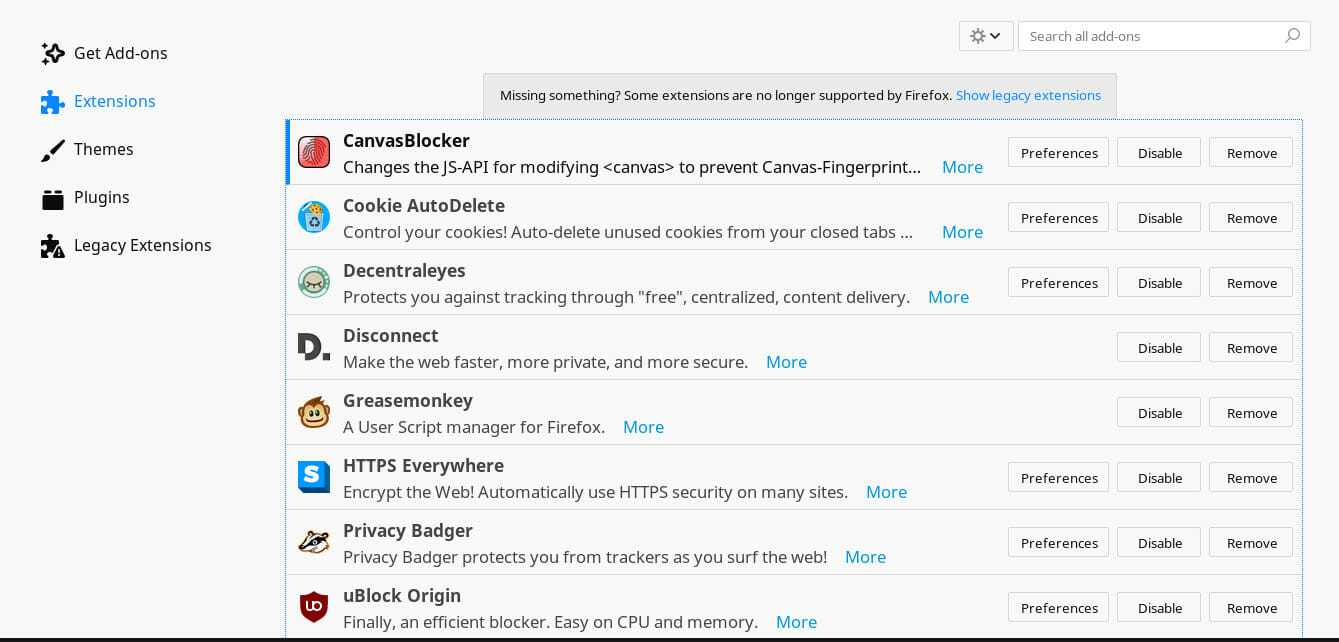Viewport: 1339px width, 642px height.
Task: Disable the Disconnect extension
Action: coord(1160,348)
